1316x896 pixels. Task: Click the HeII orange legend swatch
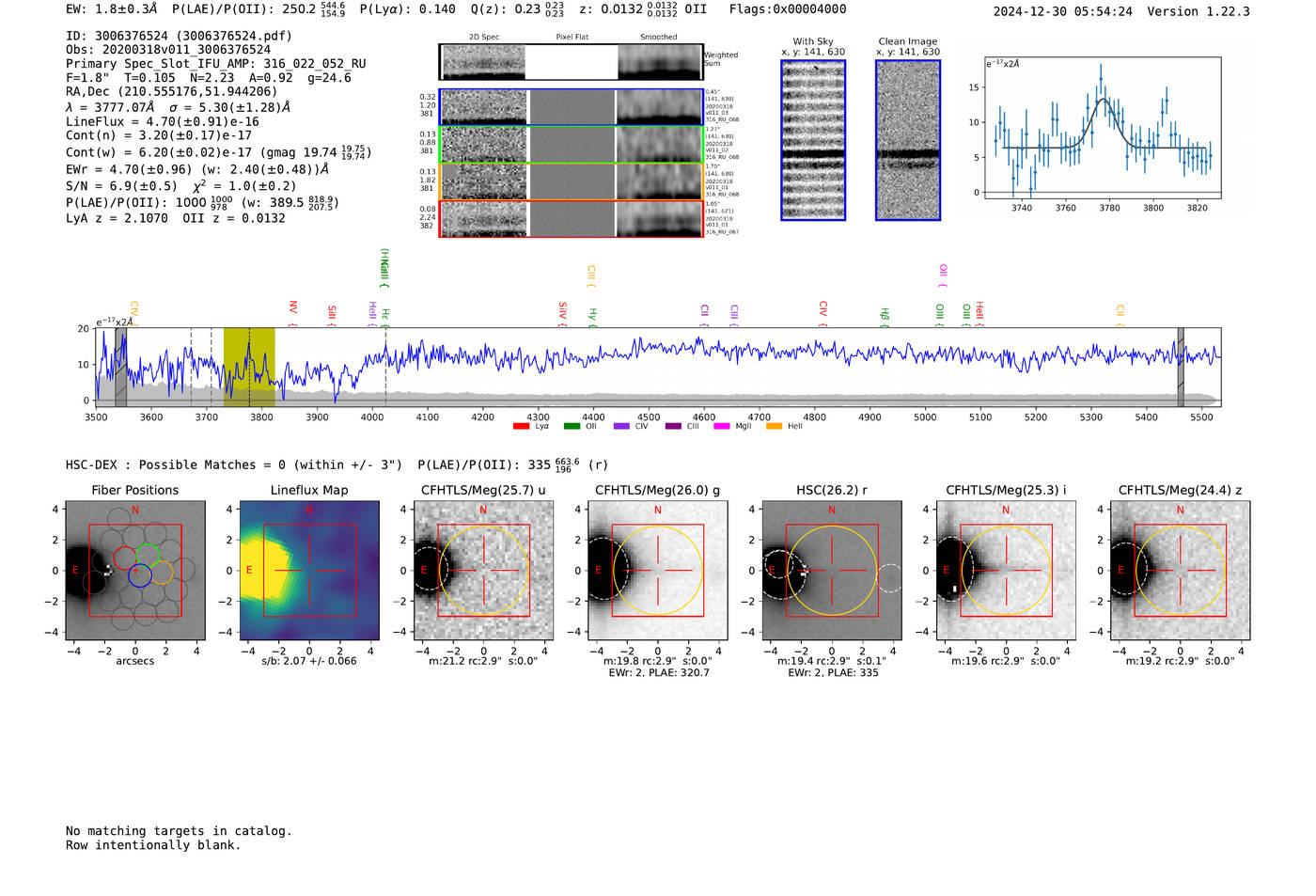click(x=775, y=427)
